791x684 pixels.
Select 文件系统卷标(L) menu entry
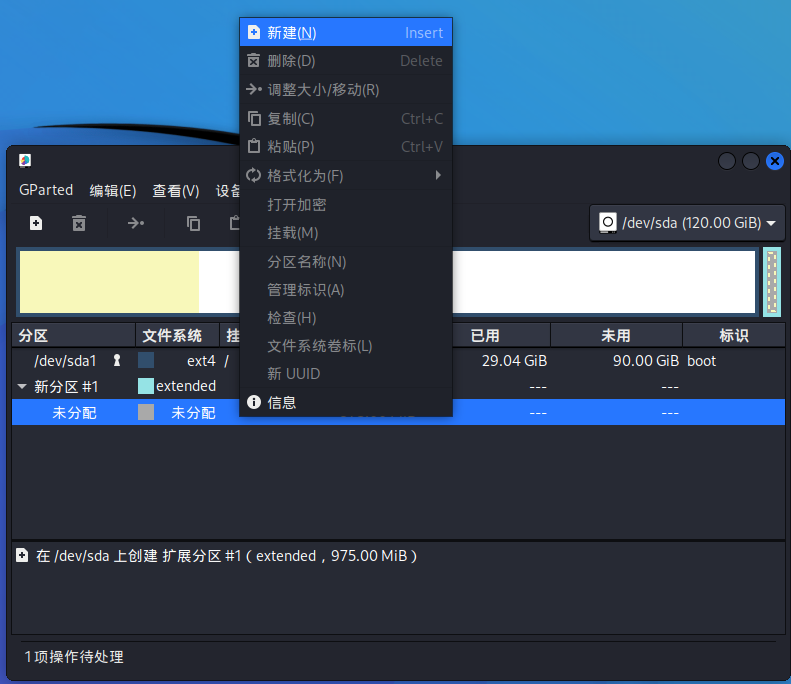coord(346,346)
